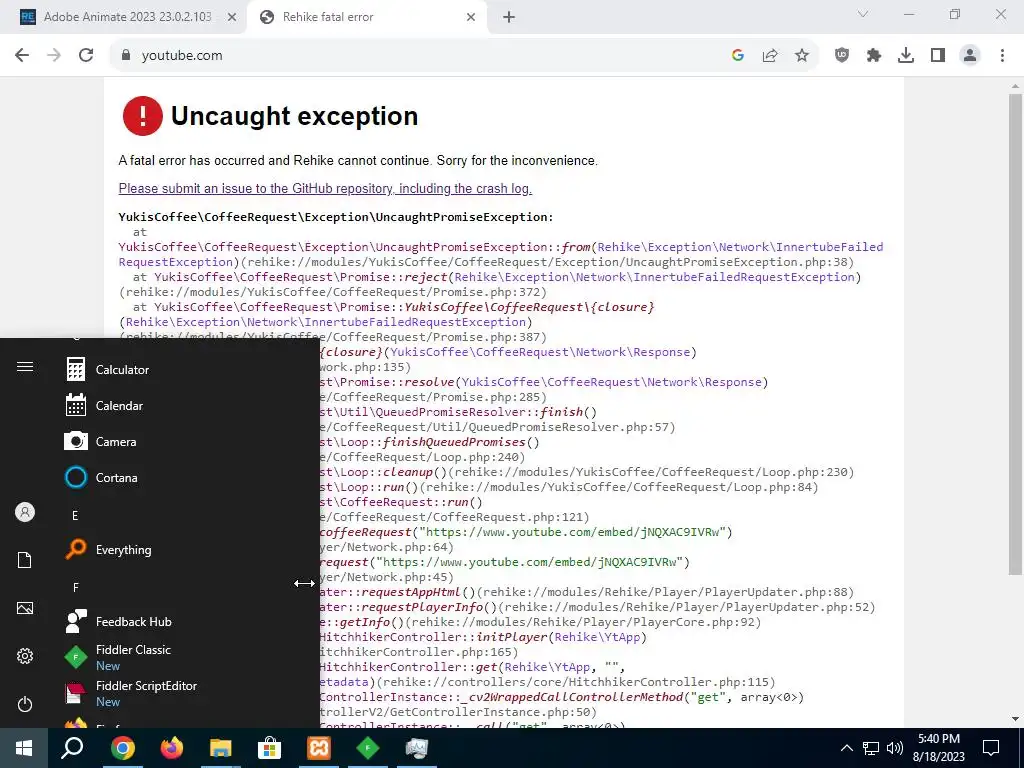Click the Power button in Start
This screenshot has height=768, width=1024.
(25, 704)
